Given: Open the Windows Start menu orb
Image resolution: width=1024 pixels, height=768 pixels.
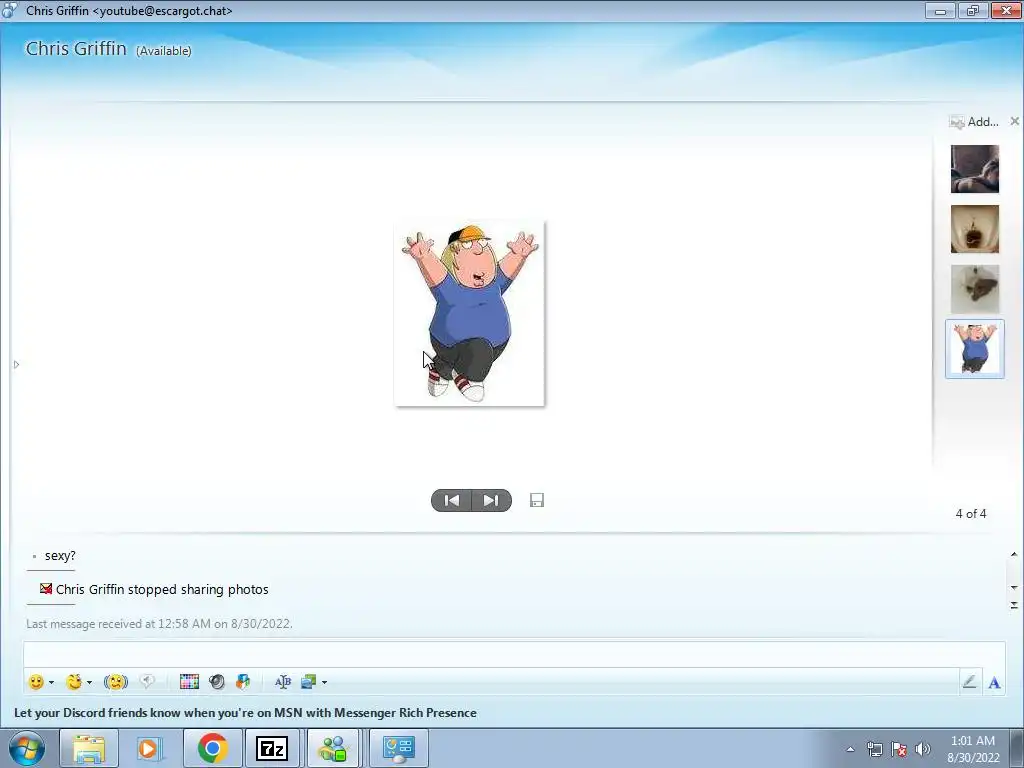Looking at the screenshot, I should click(x=27, y=748).
